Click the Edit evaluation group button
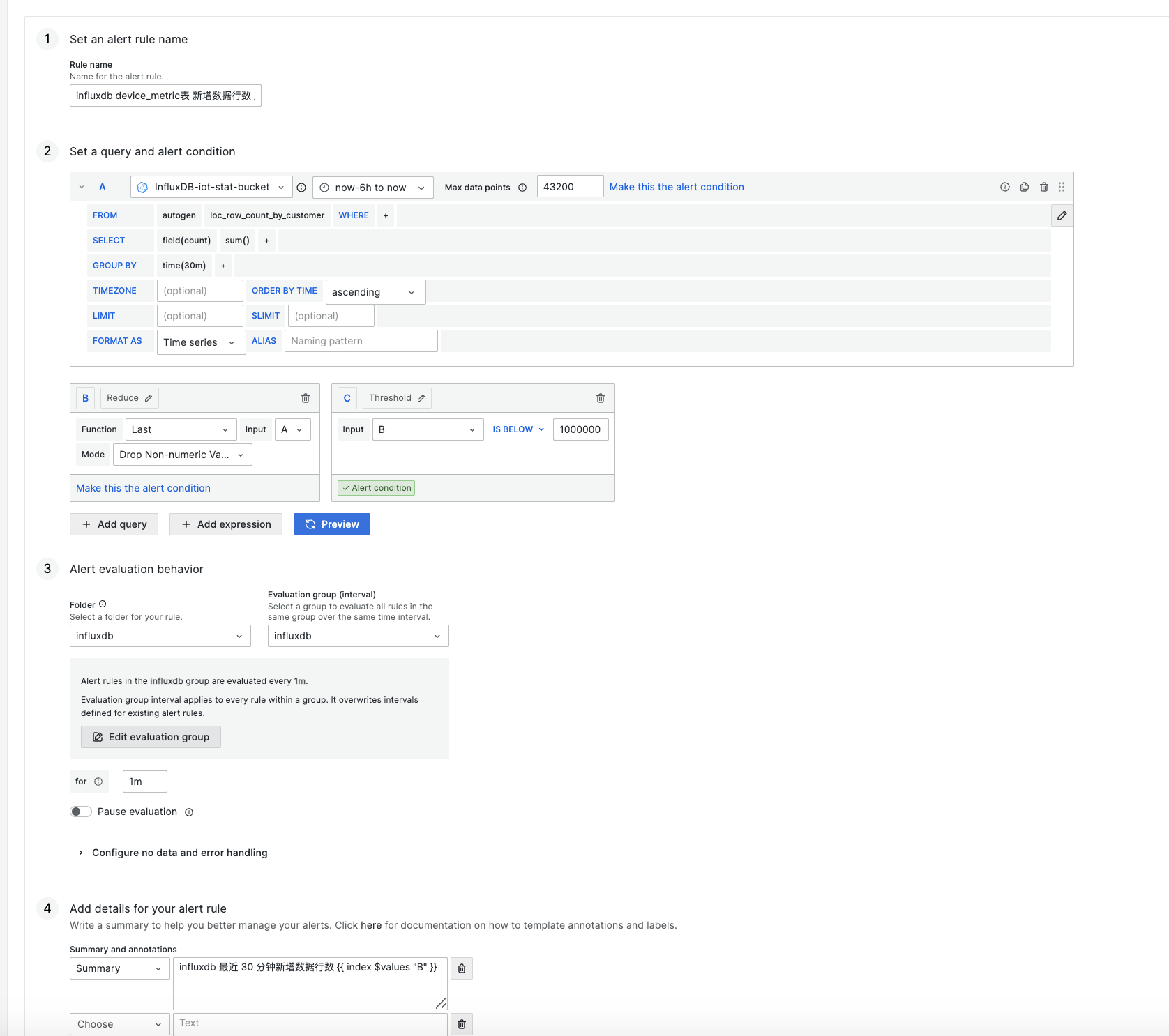Screen dimensions: 1169x1036 point(151,737)
